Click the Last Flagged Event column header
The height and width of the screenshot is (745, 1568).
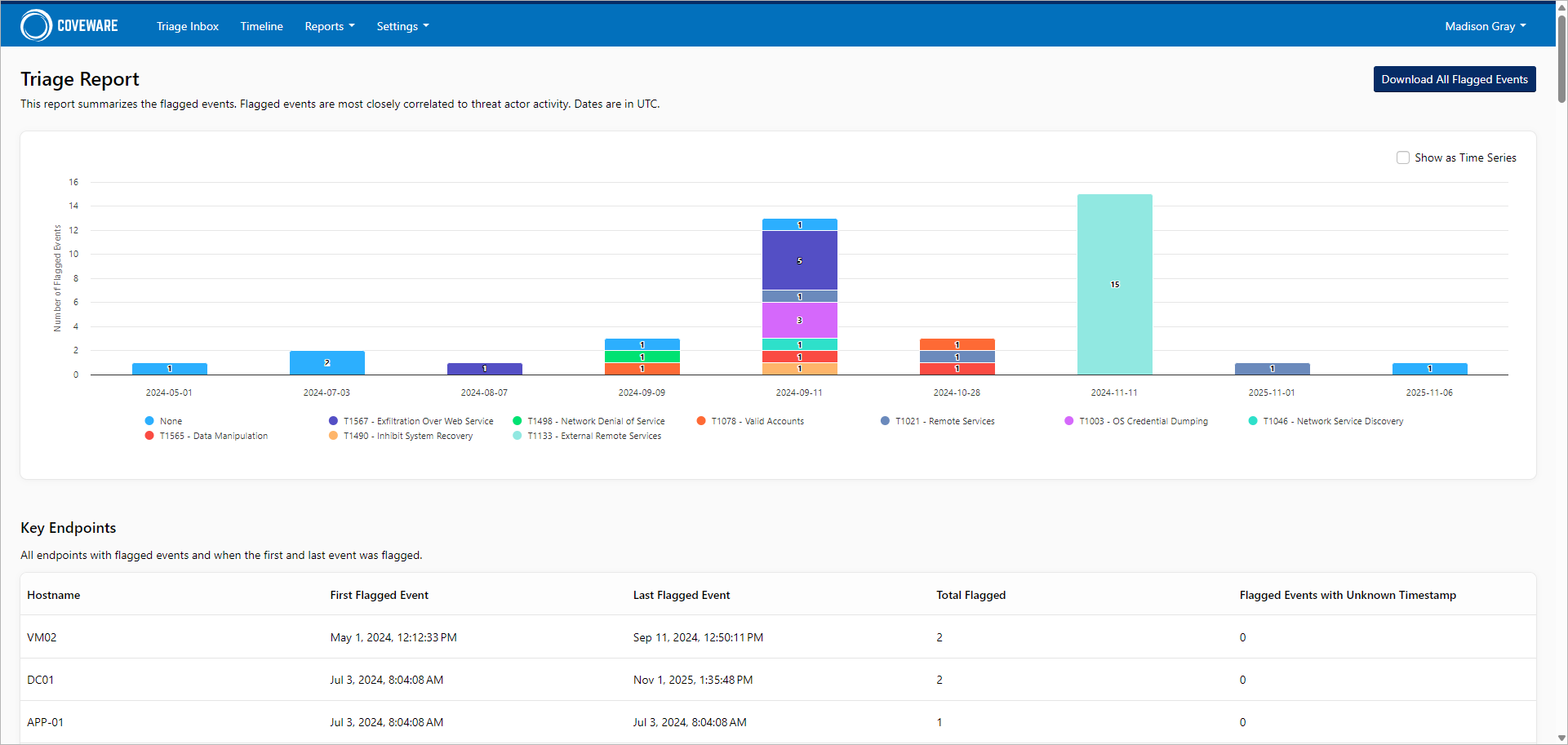(682, 595)
